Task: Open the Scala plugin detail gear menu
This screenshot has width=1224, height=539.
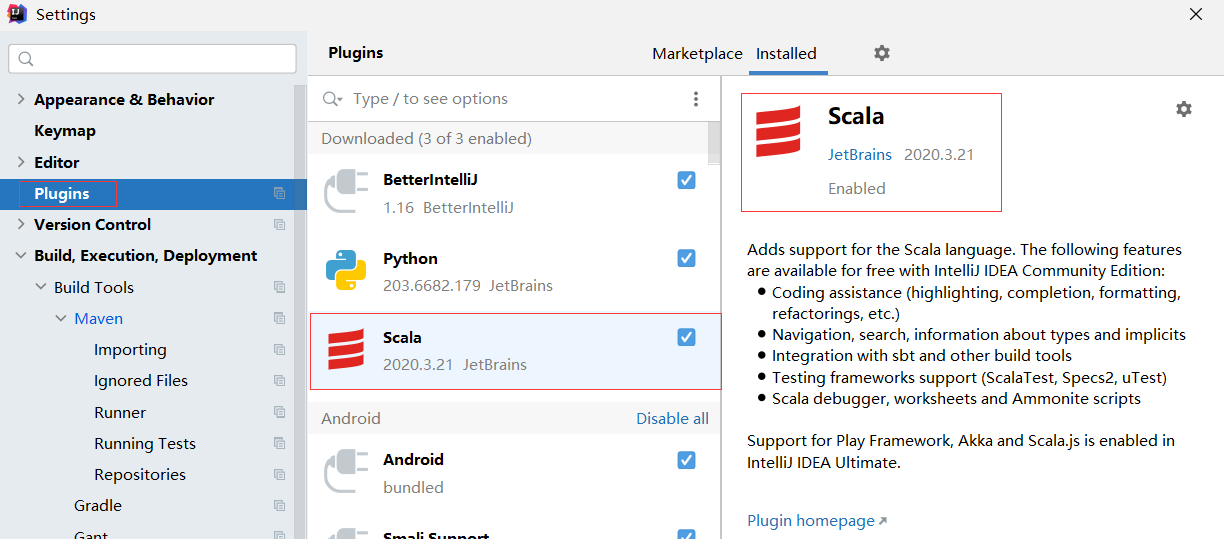Action: 1184,109
